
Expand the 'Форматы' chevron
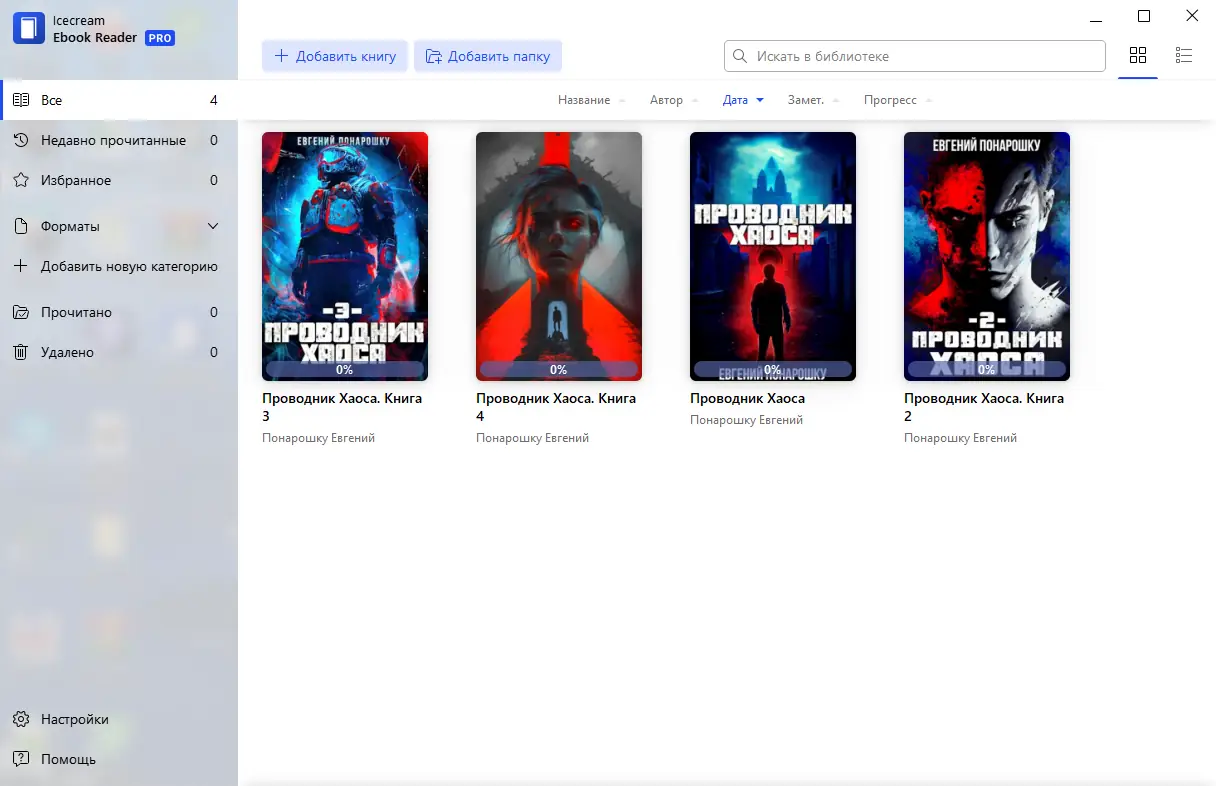point(213,226)
